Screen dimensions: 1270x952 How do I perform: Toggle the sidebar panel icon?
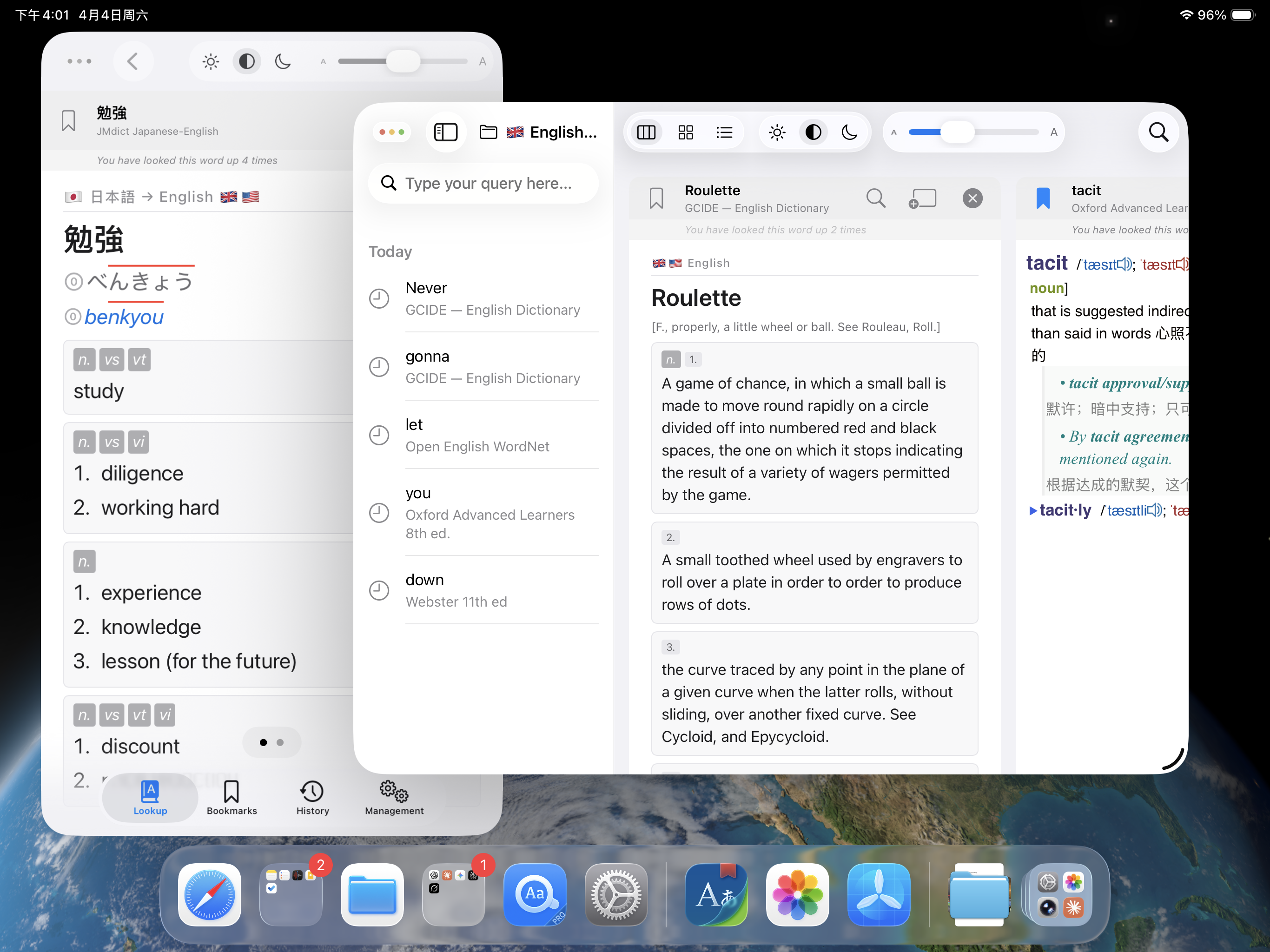click(445, 132)
